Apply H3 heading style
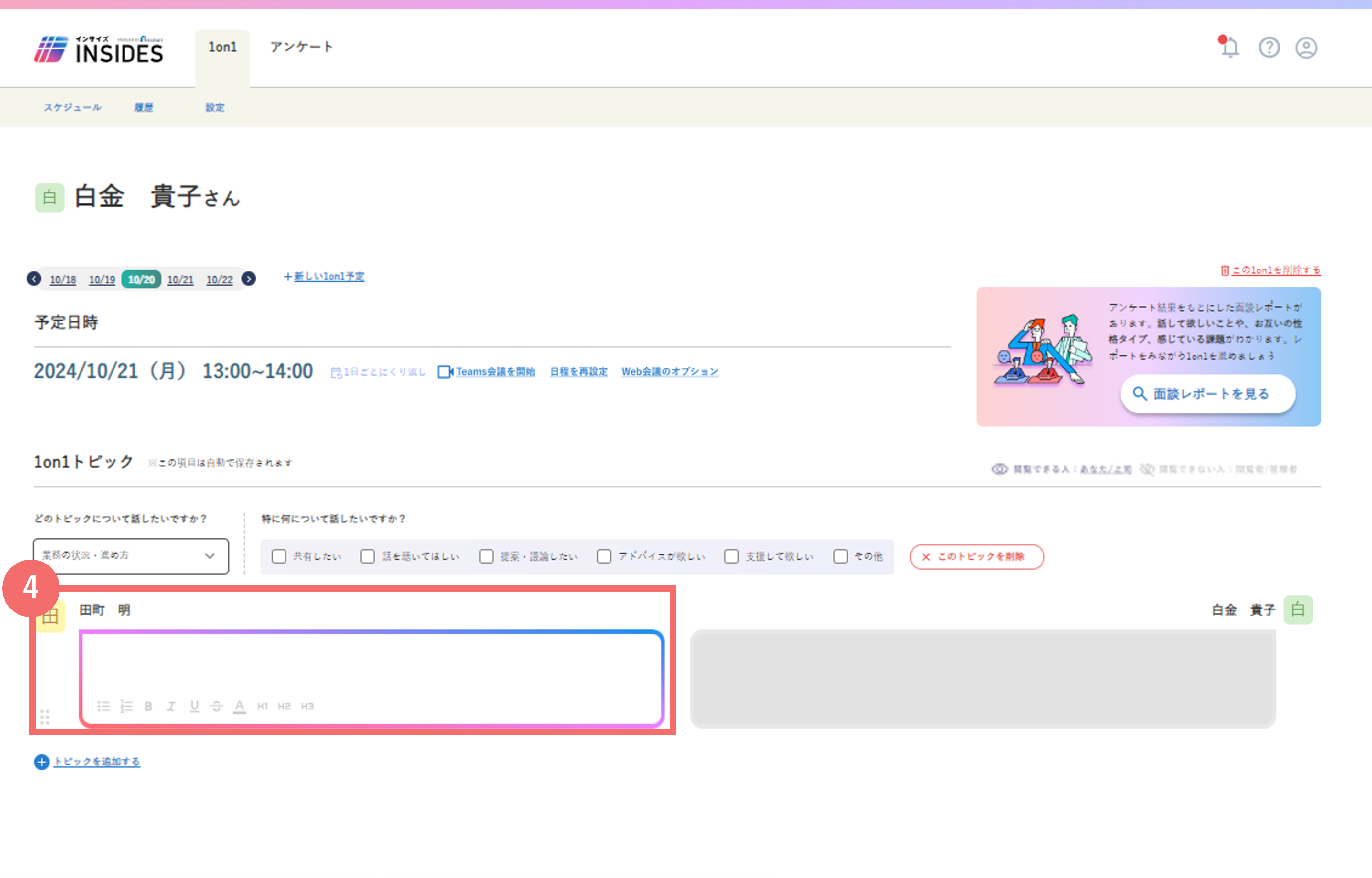 tap(307, 707)
